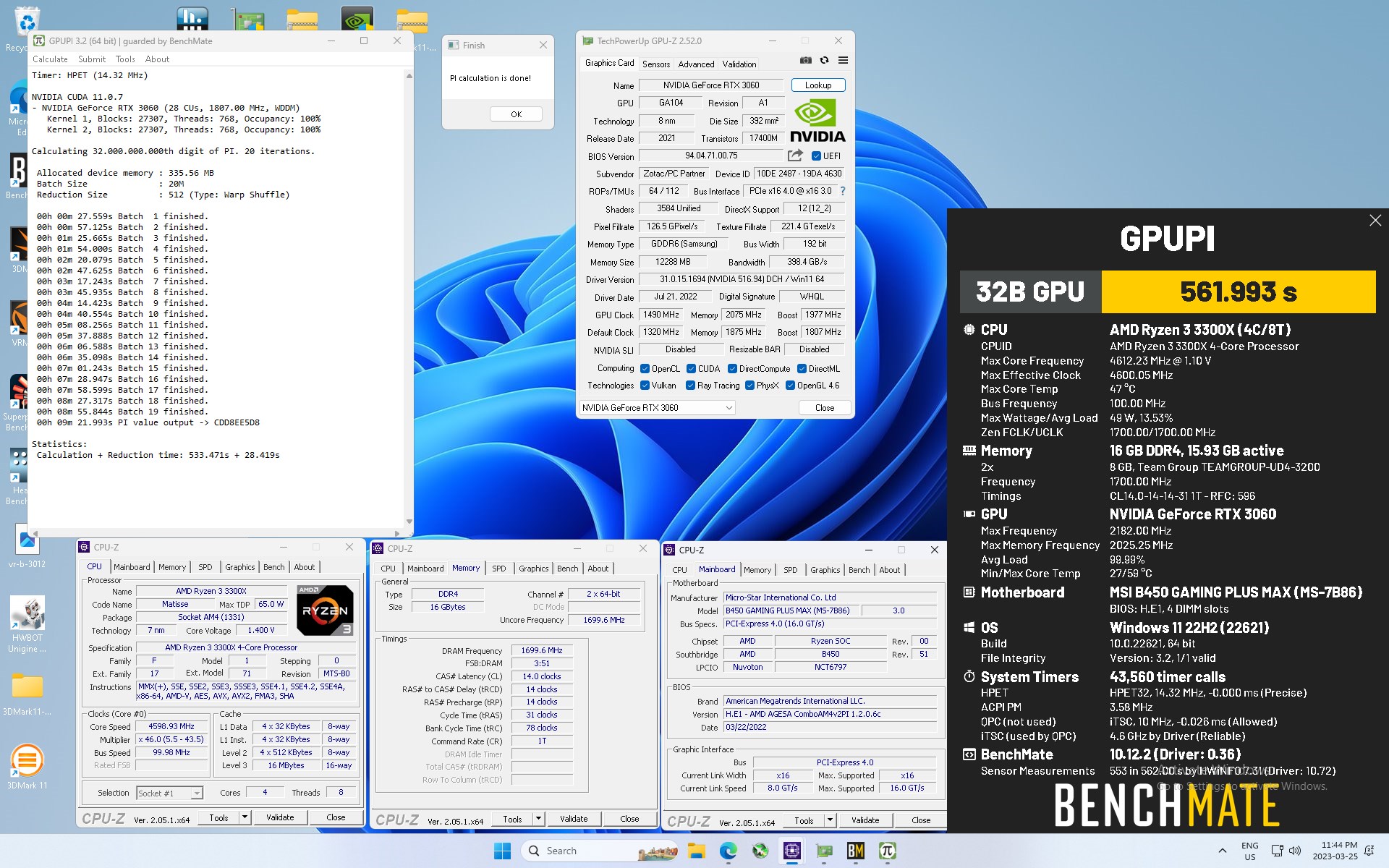Toggle the Vulkan checkbox
The height and width of the screenshot is (868, 1389).
click(645, 386)
